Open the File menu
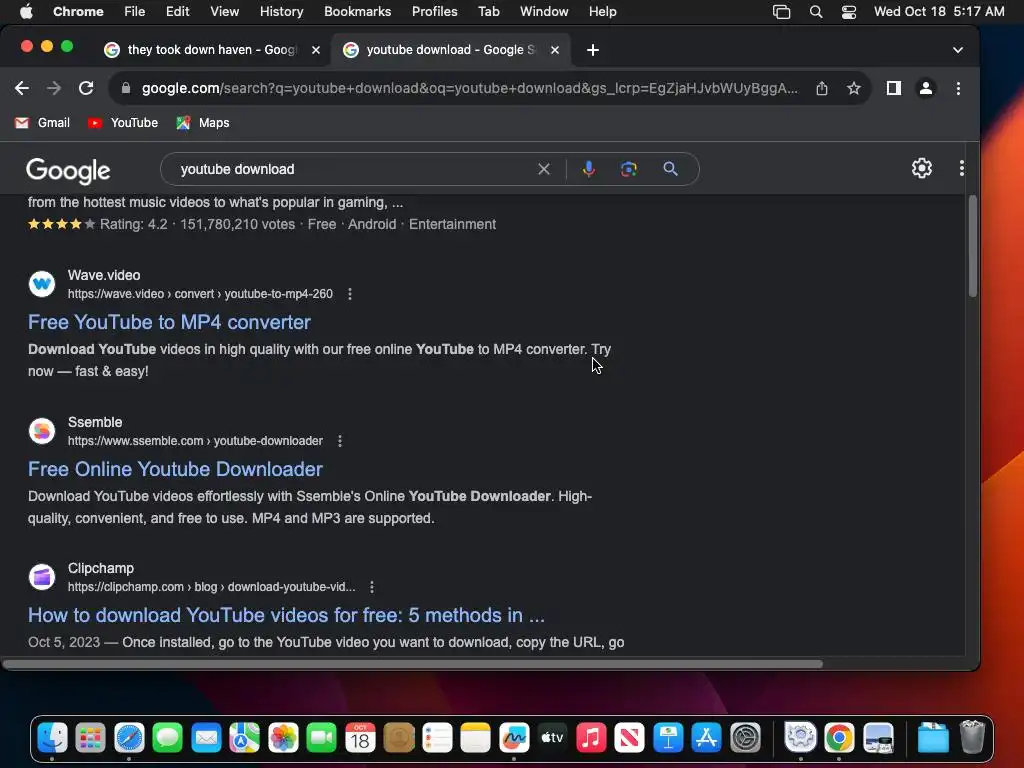This screenshot has width=1024, height=768. [135, 12]
